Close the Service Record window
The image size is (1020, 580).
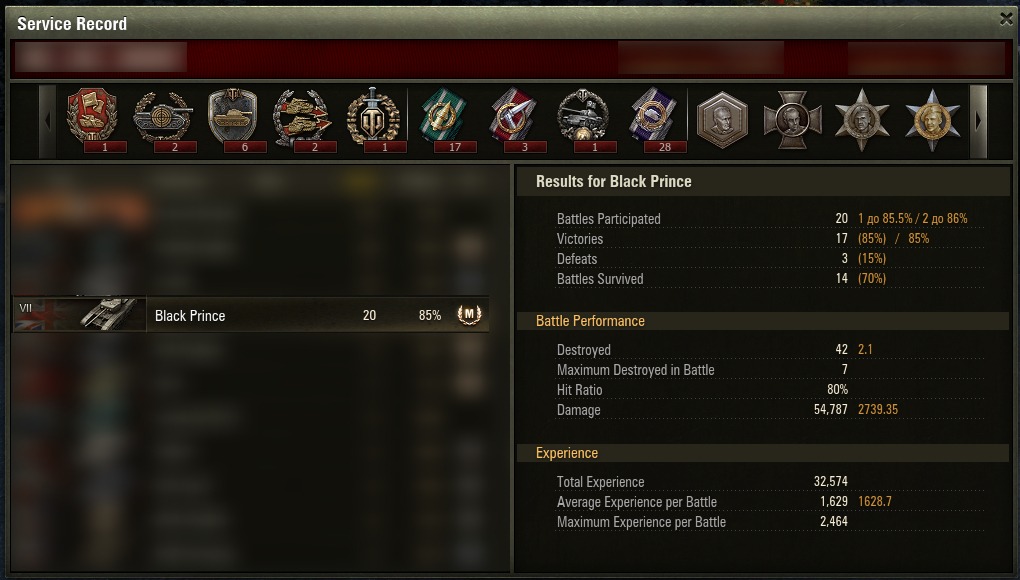[1006, 19]
